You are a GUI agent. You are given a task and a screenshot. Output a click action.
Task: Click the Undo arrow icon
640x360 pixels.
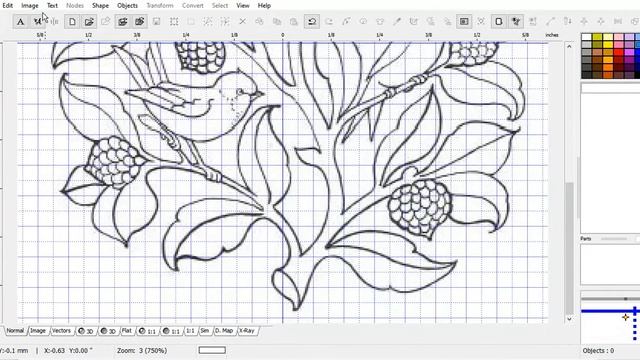point(312,22)
